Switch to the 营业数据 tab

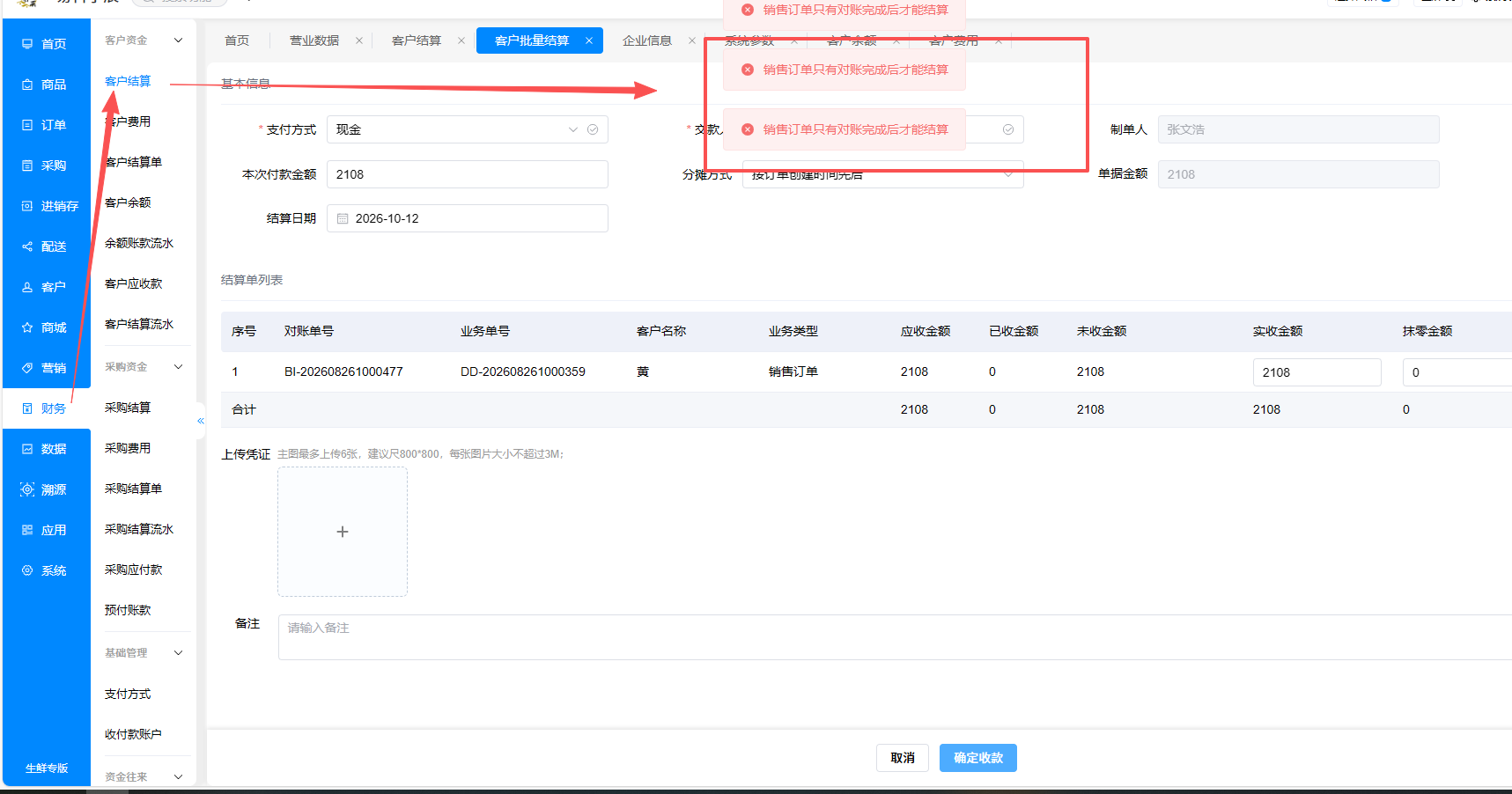tap(314, 40)
